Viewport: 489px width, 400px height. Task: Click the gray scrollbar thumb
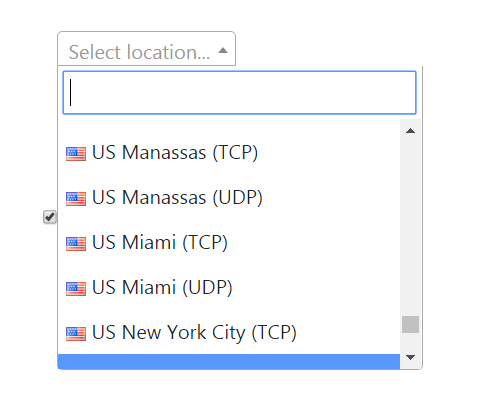[410, 324]
